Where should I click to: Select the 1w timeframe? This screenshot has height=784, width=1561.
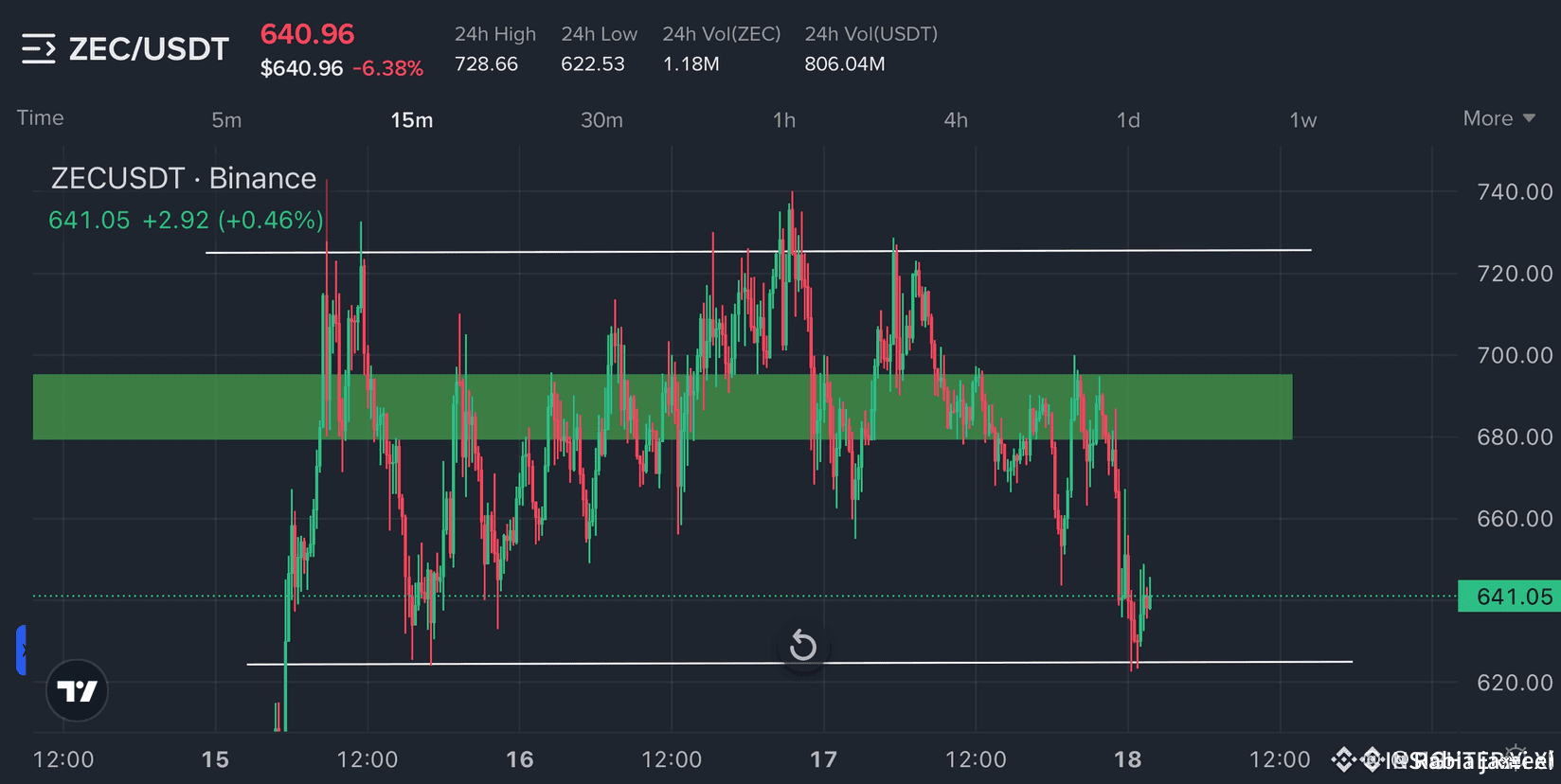coord(1303,120)
